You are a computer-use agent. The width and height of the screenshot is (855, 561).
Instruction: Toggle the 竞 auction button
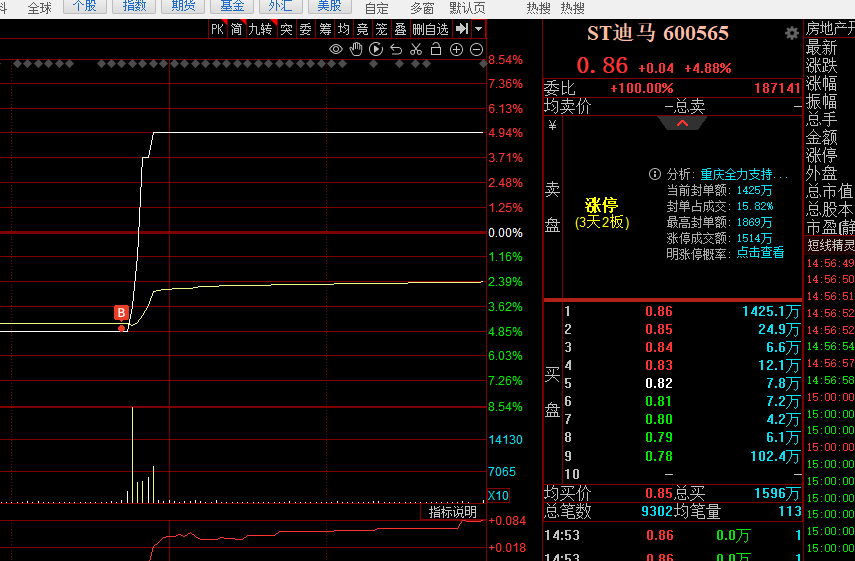pos(362,29)
